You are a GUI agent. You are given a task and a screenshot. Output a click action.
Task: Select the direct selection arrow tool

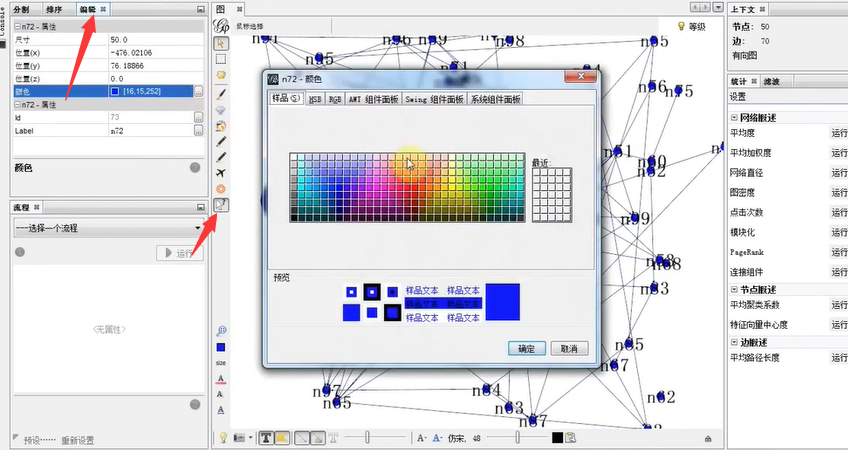click(221, 43)
